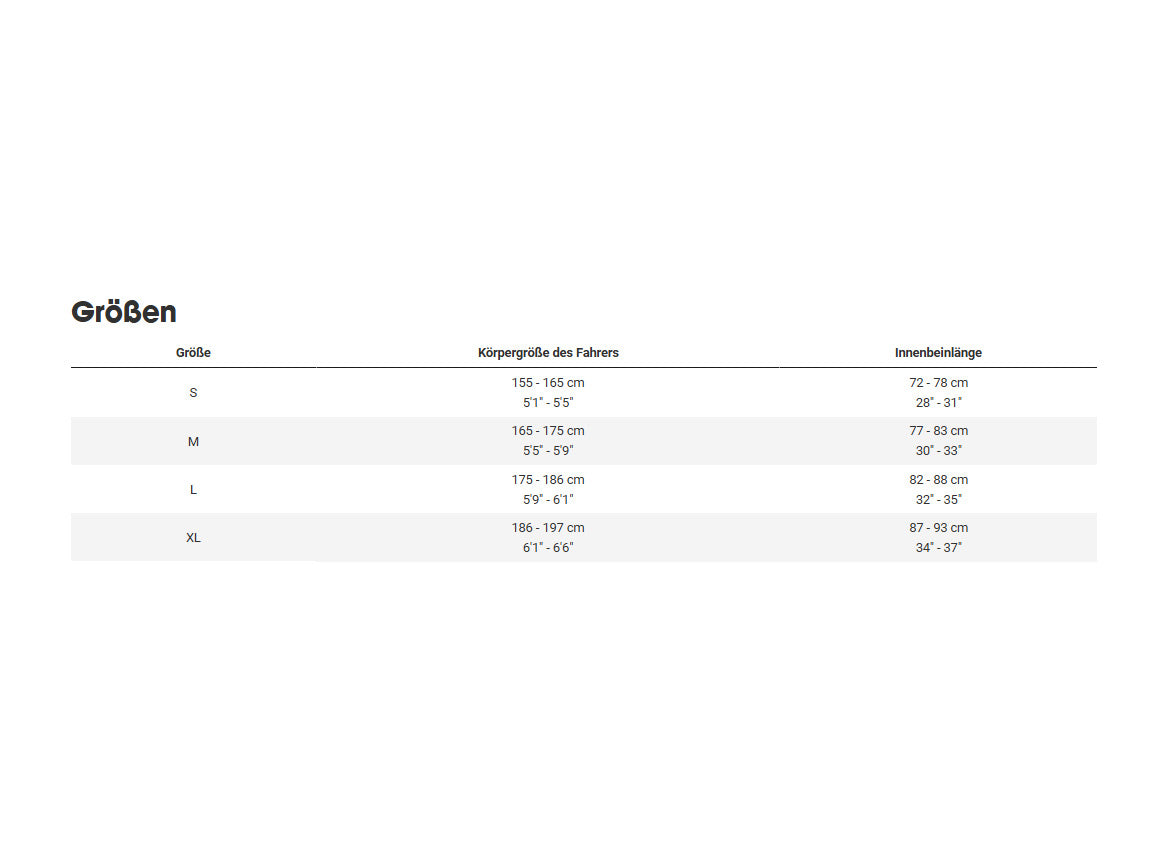The width and height of the screenshot is (1157, 850).
Task: Click the 155 - 165 cm height value
Action: (548, 383)
